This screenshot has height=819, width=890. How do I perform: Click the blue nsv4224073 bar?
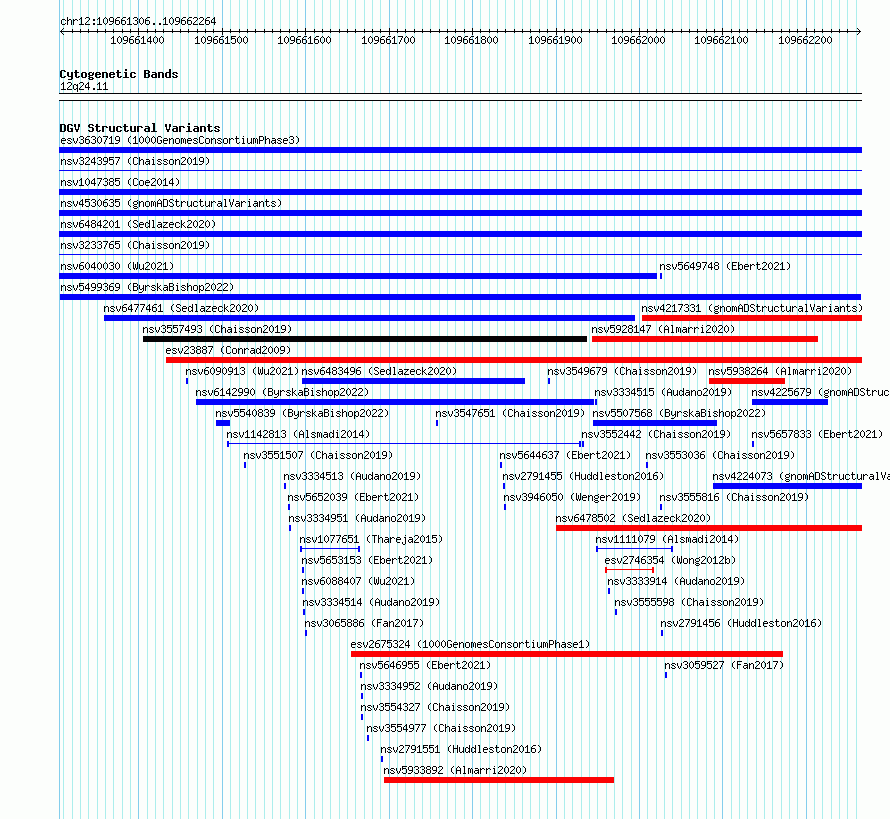pyautogui.click(x=787, y=486)
